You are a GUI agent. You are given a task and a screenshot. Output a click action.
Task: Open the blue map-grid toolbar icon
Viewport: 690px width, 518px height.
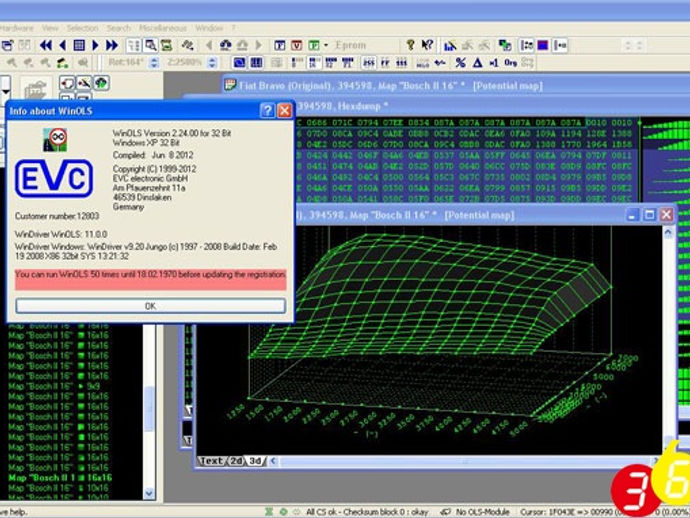point(79,45)
